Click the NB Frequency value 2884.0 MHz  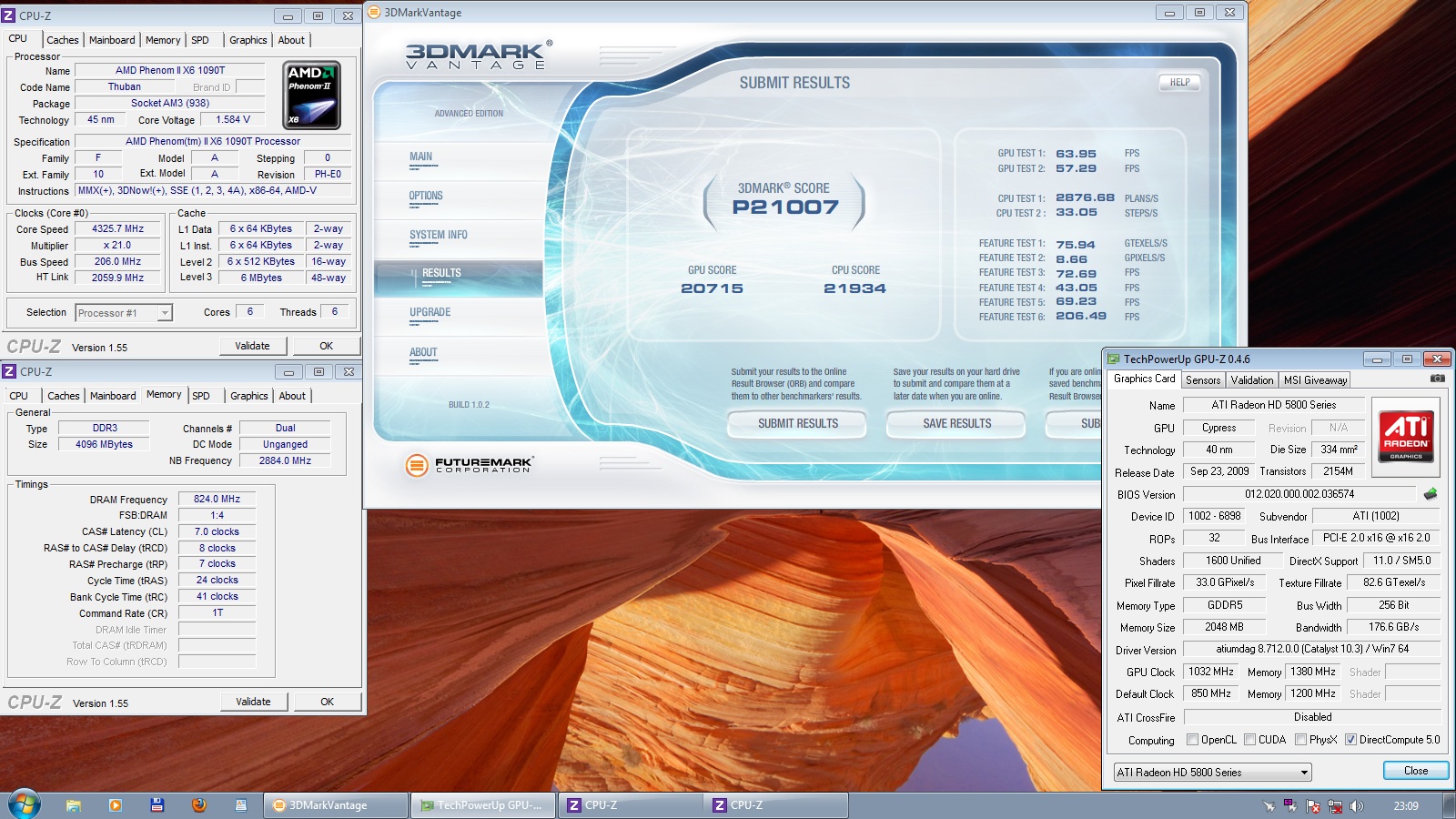point(285,461)
